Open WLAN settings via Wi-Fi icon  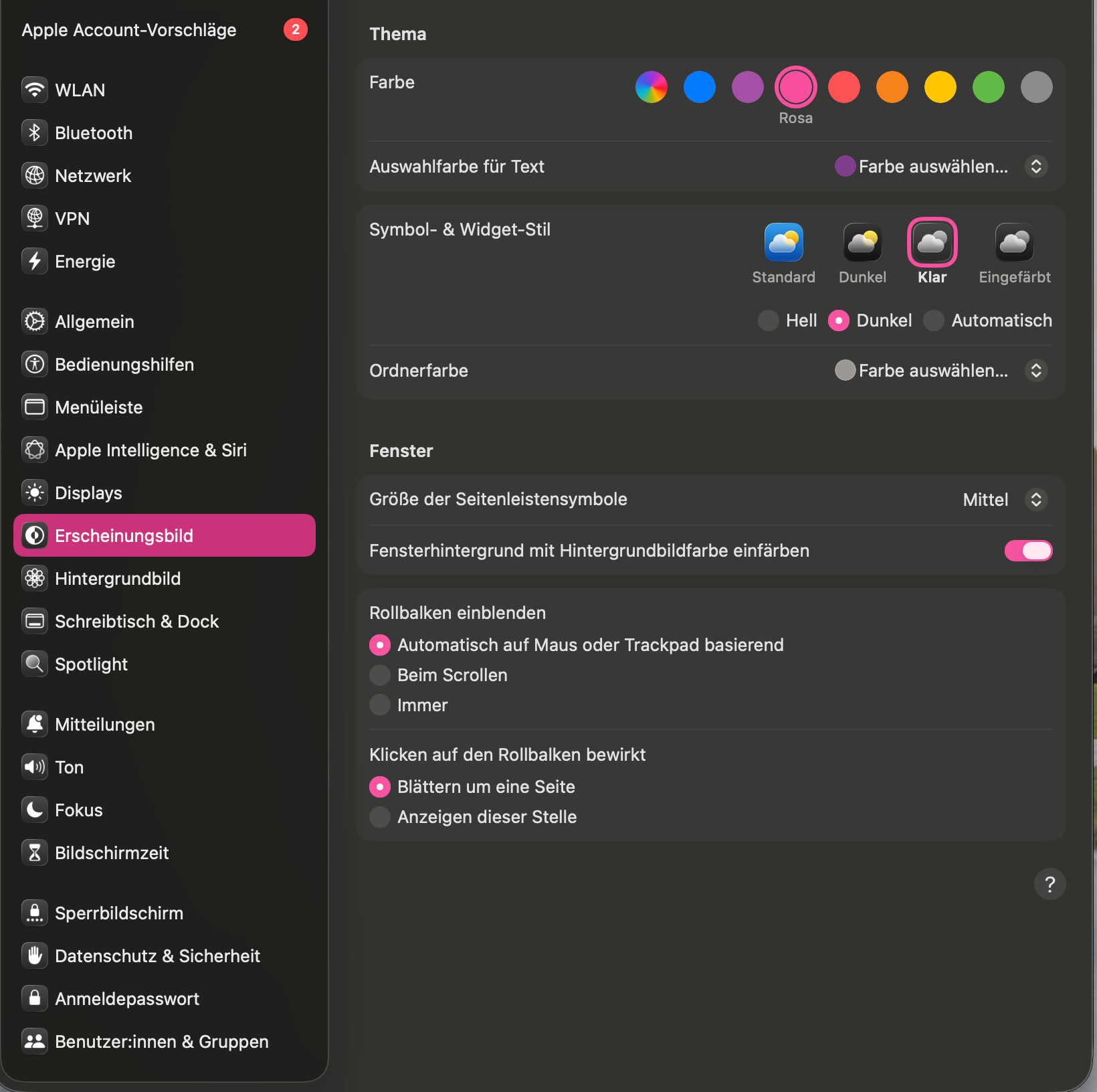pos(35,90)
